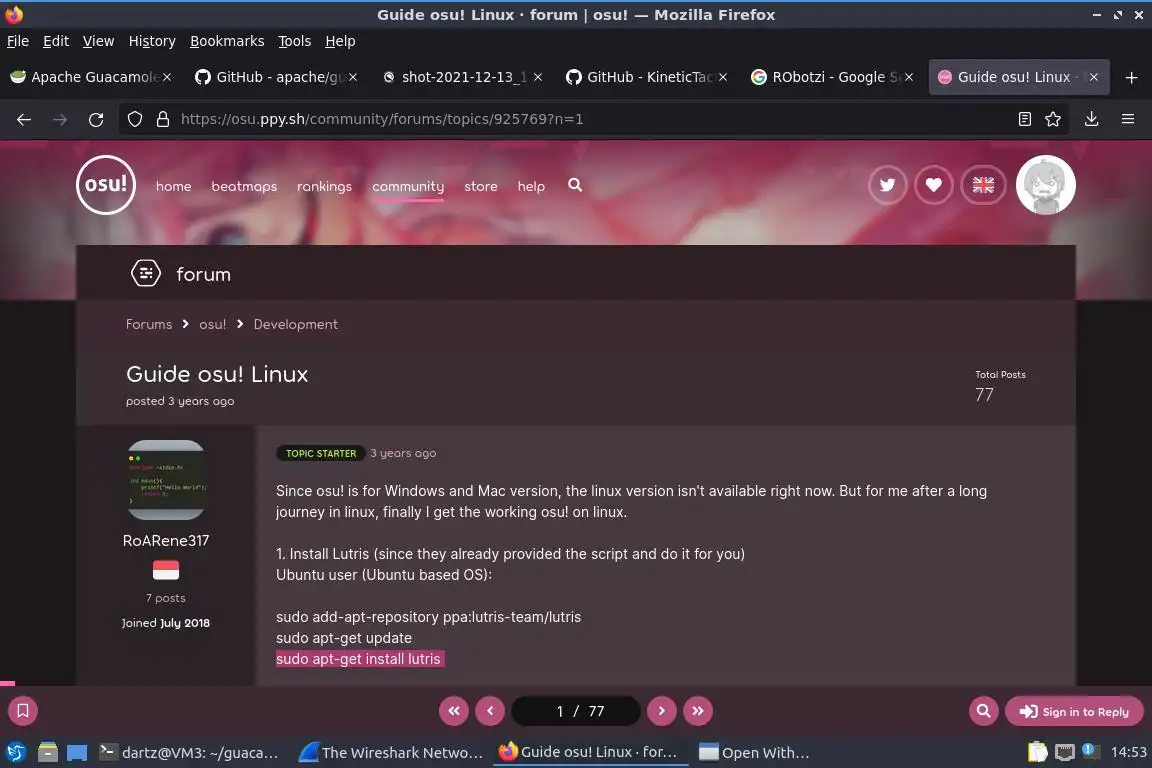1152x768 pixels.
Task: Go to previous post arrow
Action: tap(490, 711)
